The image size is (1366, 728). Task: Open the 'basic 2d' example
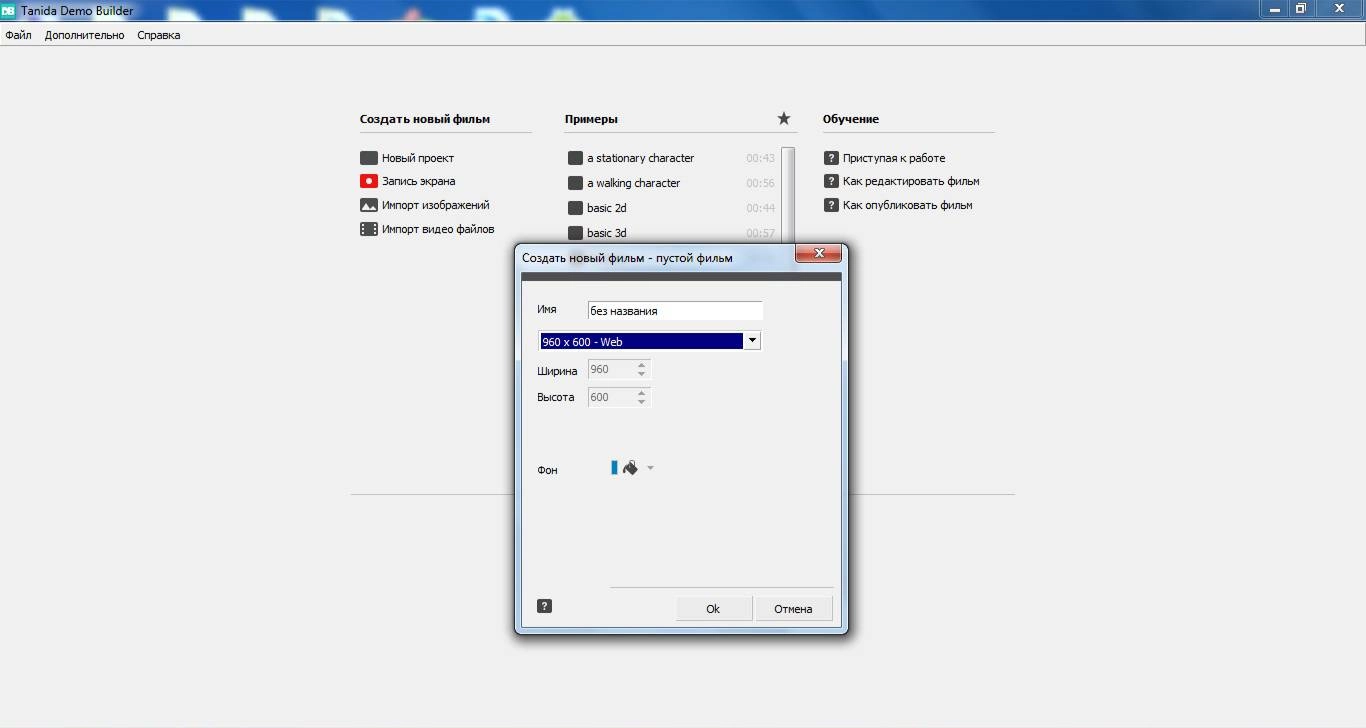[606, 208]
